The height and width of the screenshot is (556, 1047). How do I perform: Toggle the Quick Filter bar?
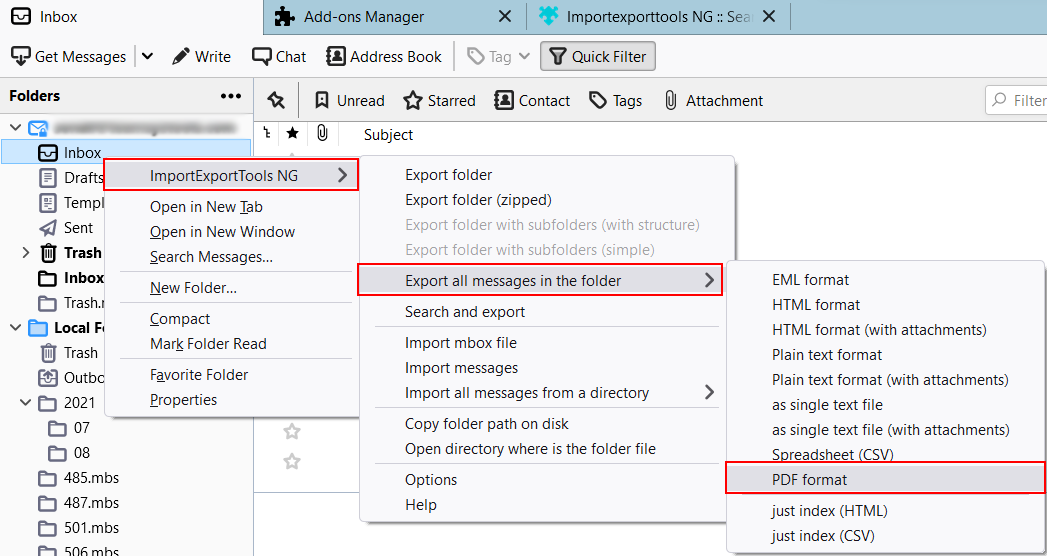point(598,57)
